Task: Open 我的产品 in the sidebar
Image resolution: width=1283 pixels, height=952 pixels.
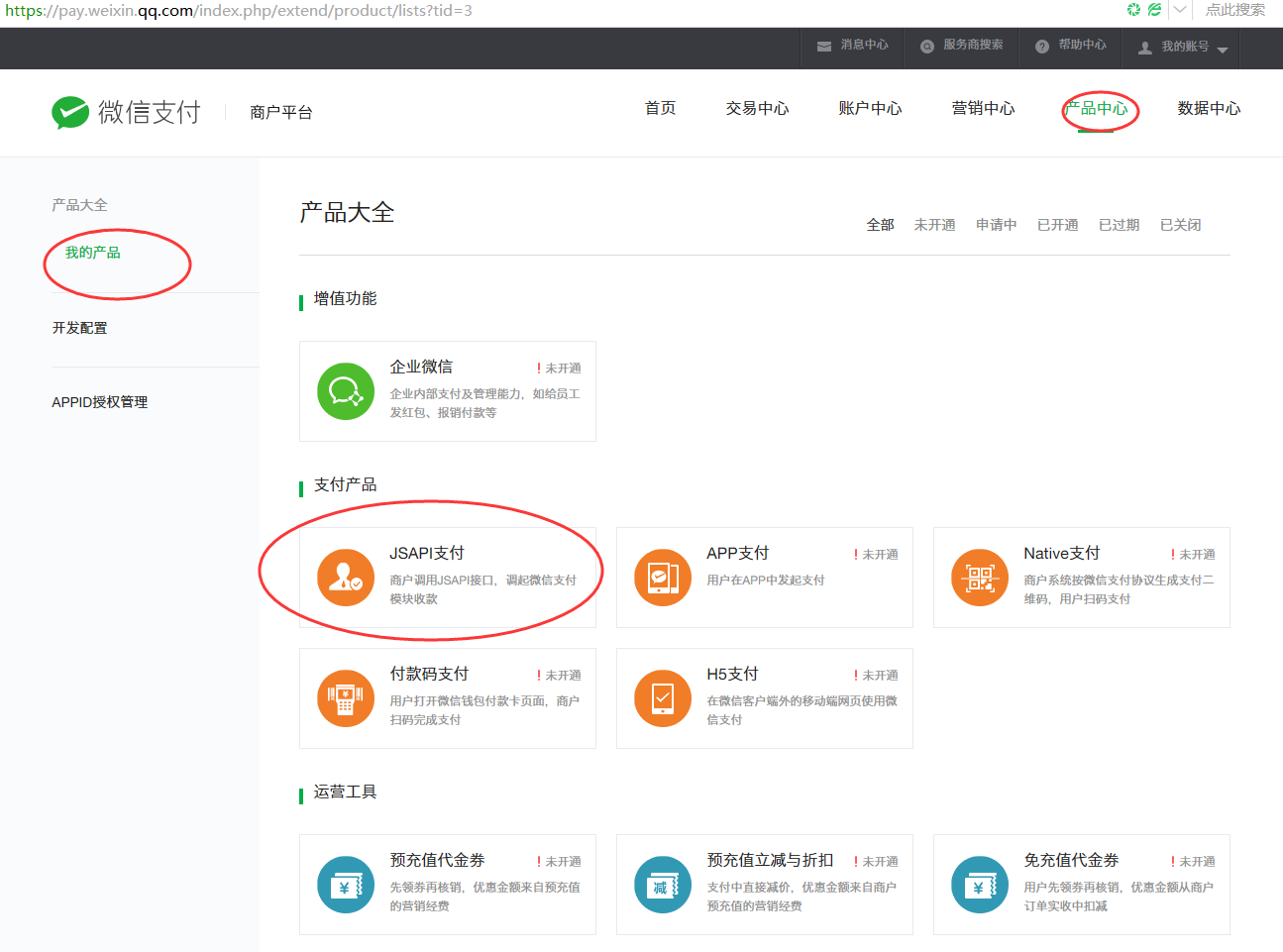Action: click(x=93, y=253)
